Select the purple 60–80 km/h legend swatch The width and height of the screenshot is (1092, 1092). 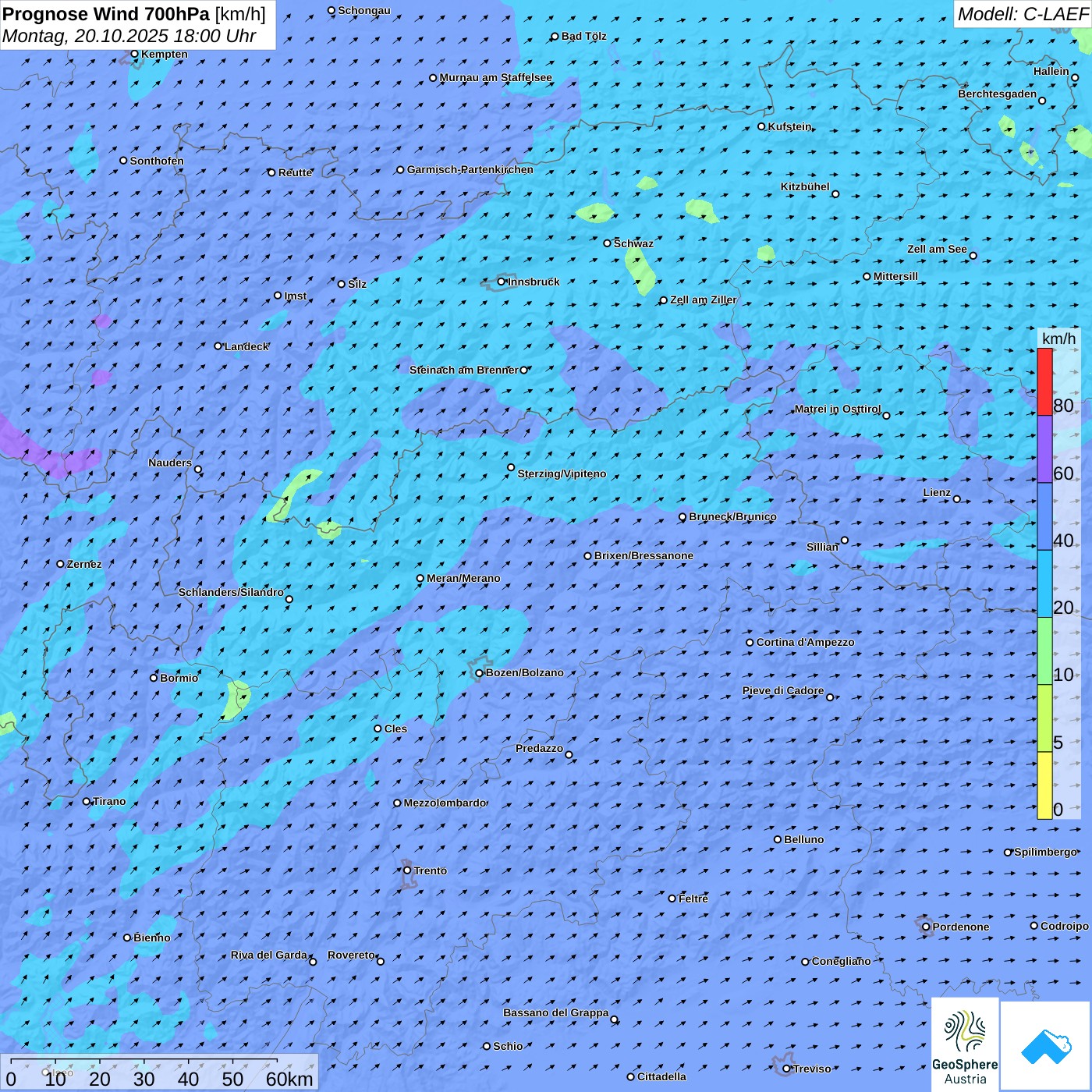click(1044, 449)
